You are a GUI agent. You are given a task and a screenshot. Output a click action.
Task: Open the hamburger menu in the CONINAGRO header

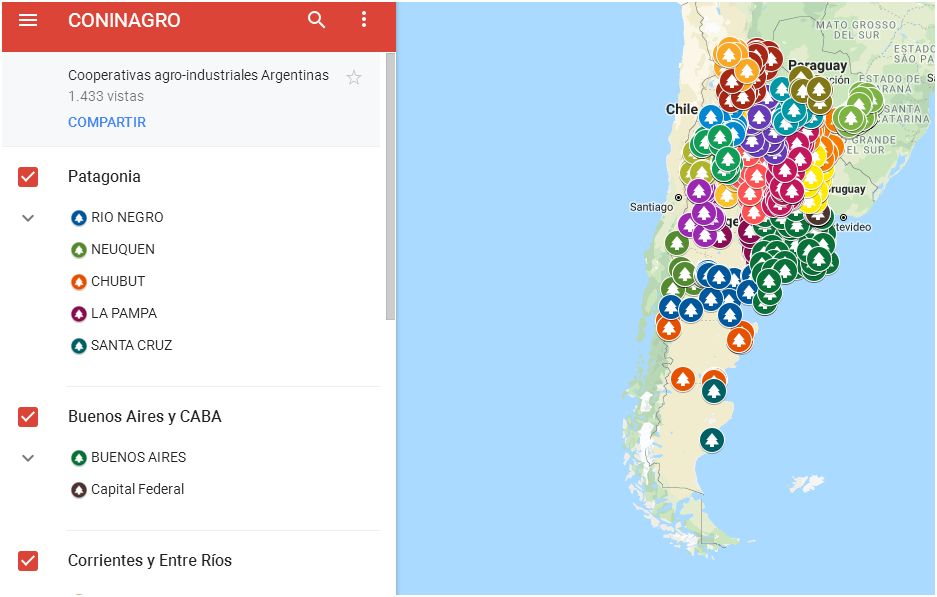28,20
